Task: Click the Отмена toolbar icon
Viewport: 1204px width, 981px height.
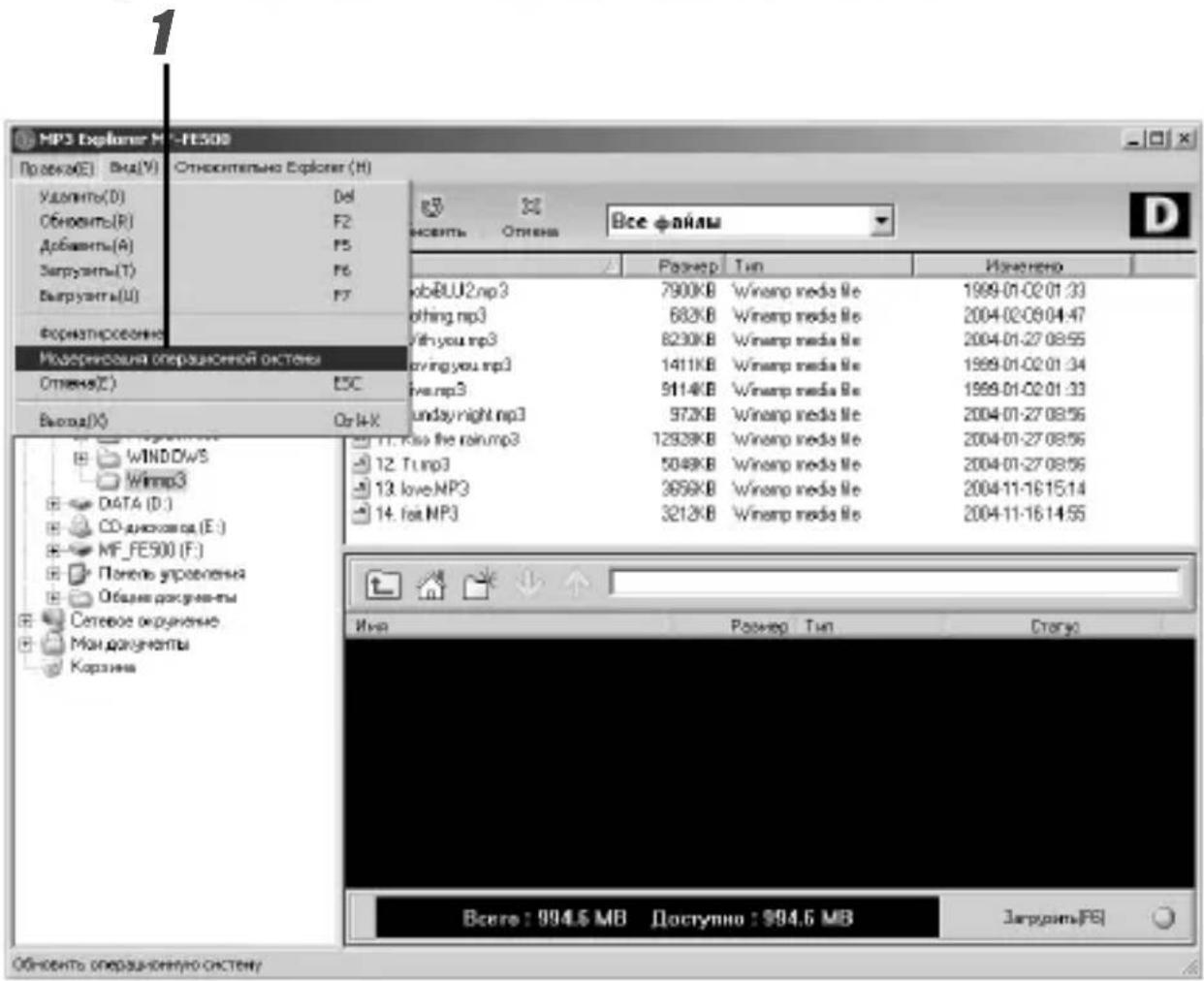Action: 531,207
